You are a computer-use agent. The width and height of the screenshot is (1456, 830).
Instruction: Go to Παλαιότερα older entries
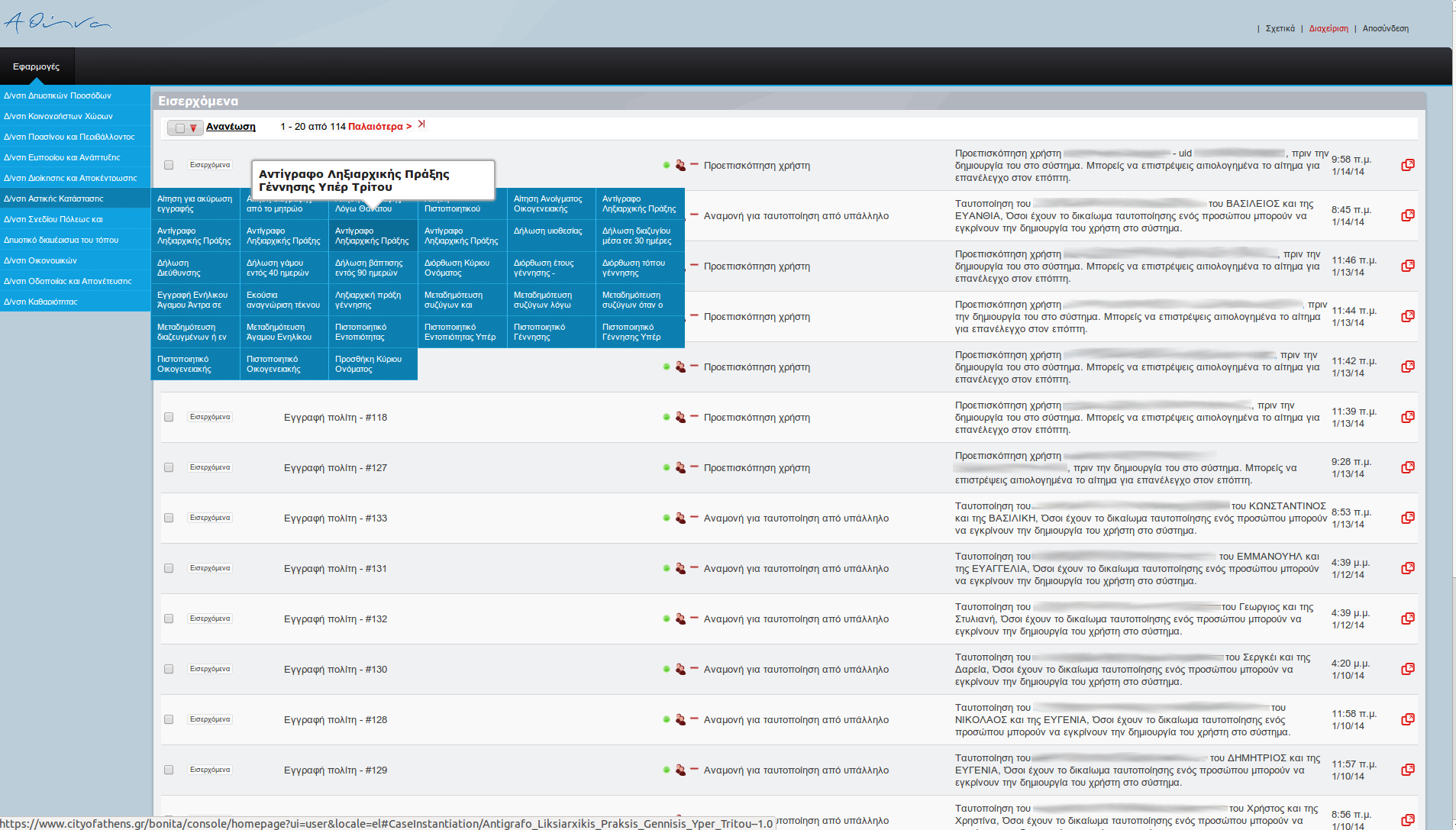tap(379, 127)
